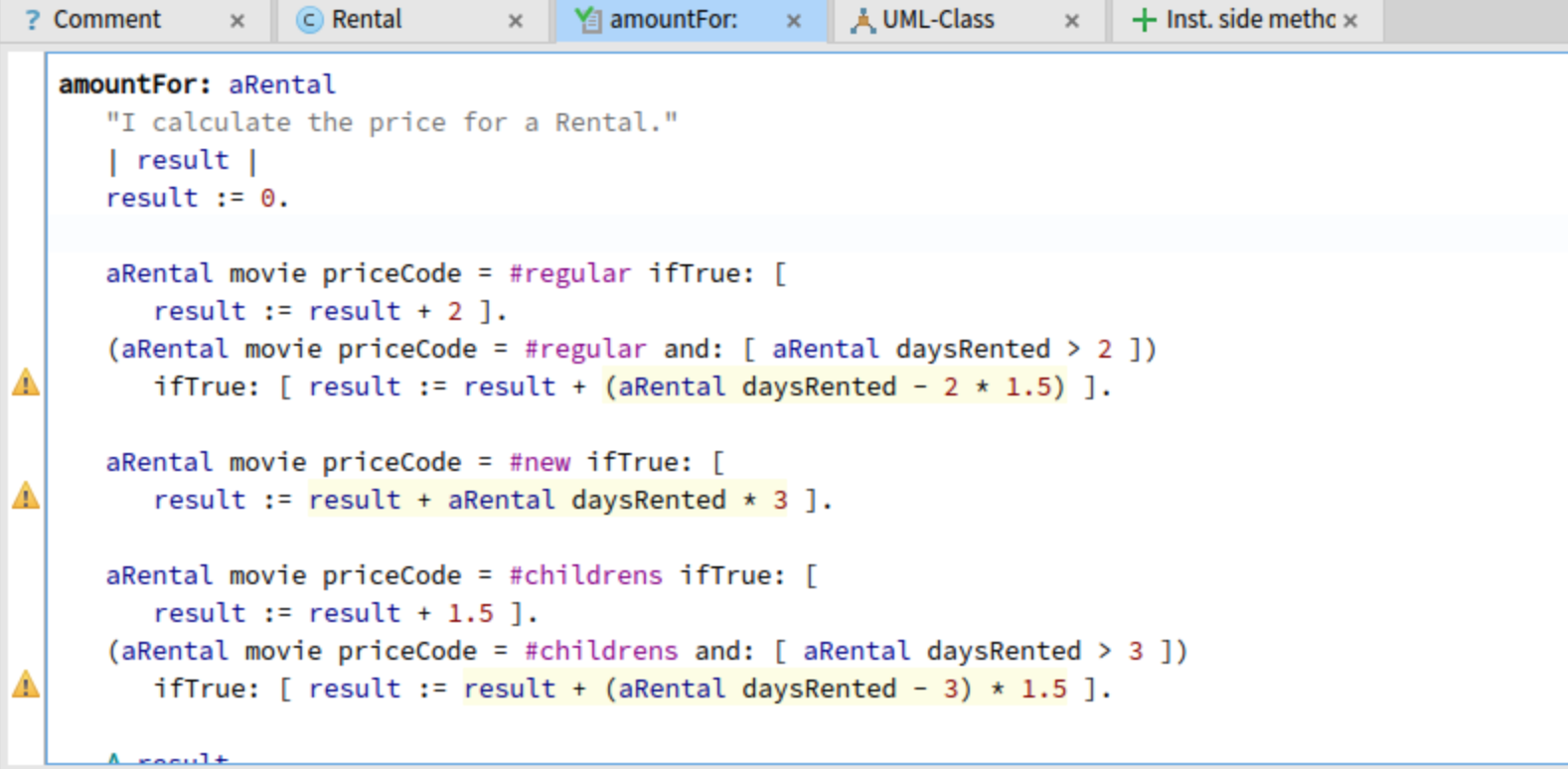Close the Comment tab
This screenshot has height=769, width=1568.
coord(237,21)
